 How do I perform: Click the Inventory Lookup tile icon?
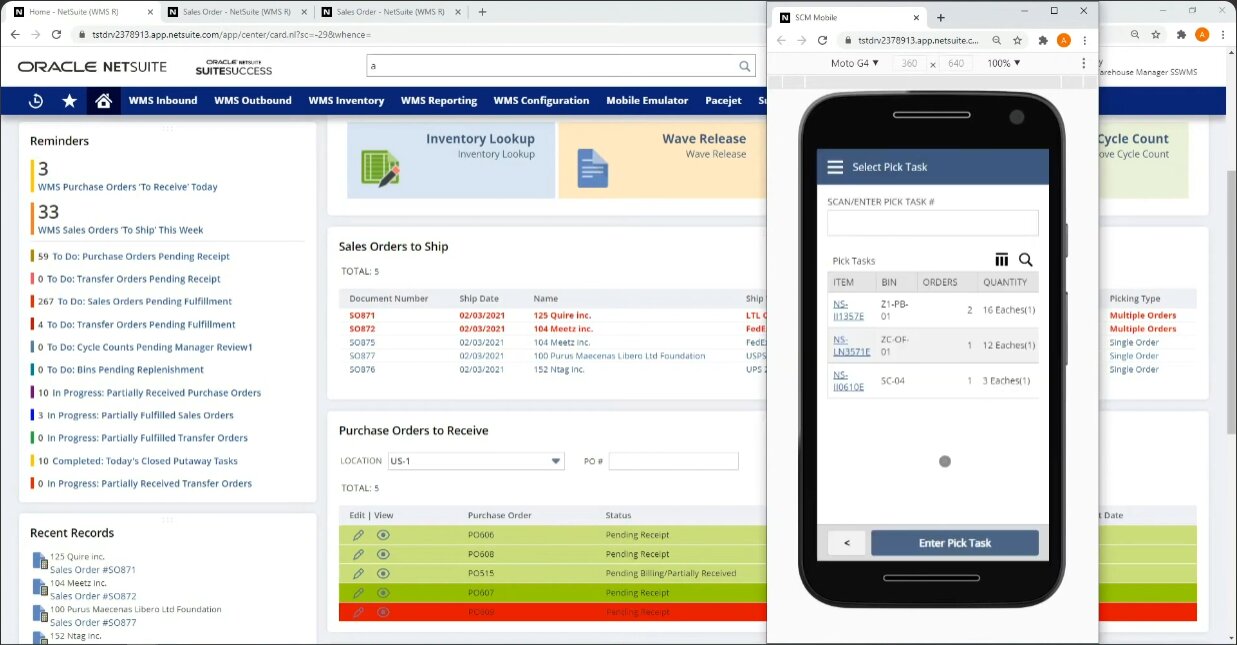click(x=380, y=169)
